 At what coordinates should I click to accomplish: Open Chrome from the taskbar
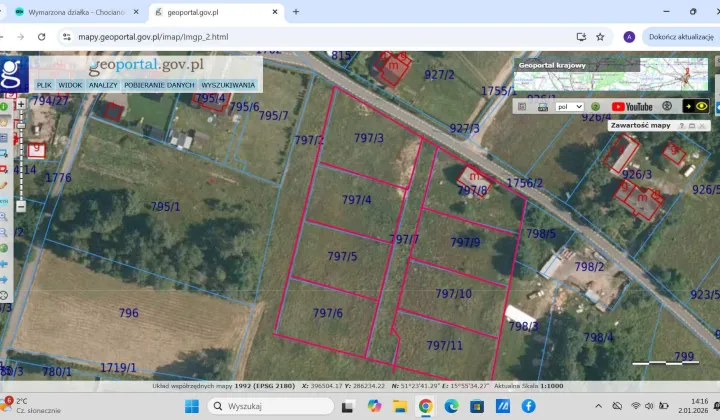tap(425, 406)
